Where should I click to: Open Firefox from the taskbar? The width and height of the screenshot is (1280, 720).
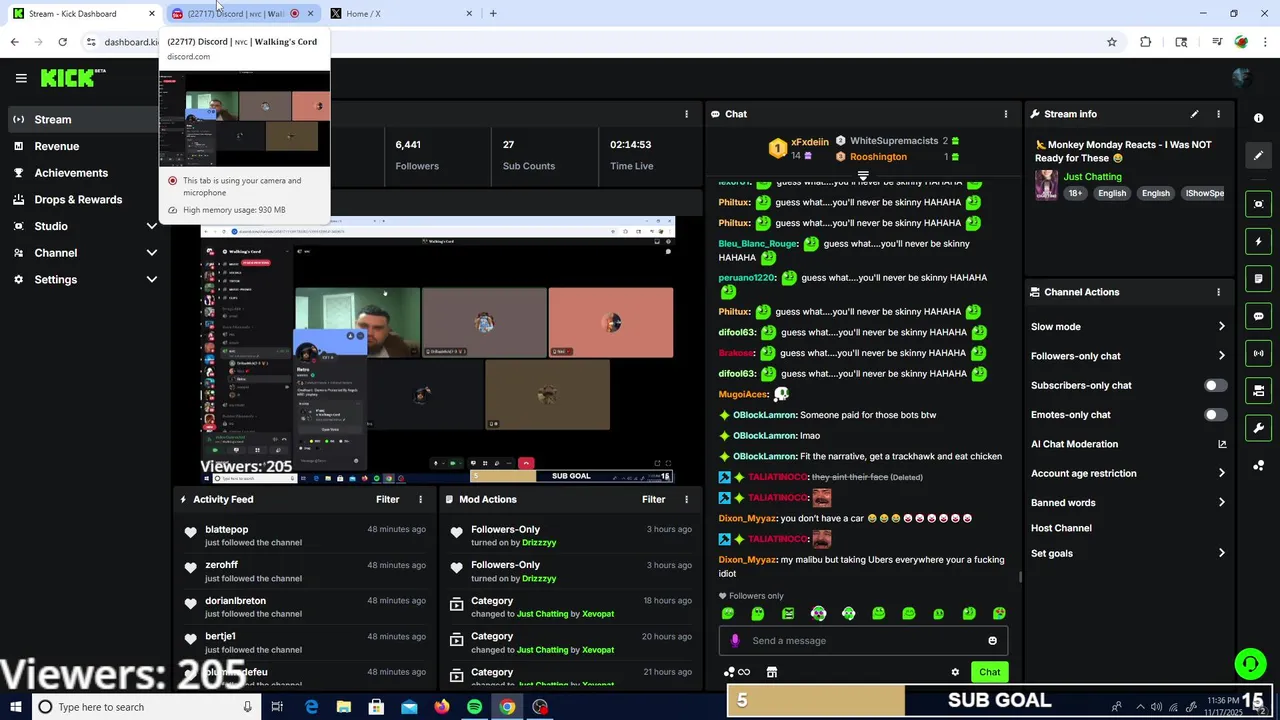click(441, 707)
